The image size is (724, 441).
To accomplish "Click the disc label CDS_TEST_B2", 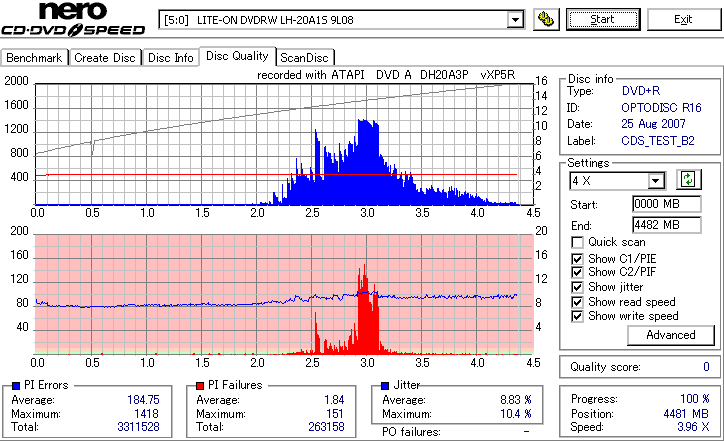I will point(658,141).
